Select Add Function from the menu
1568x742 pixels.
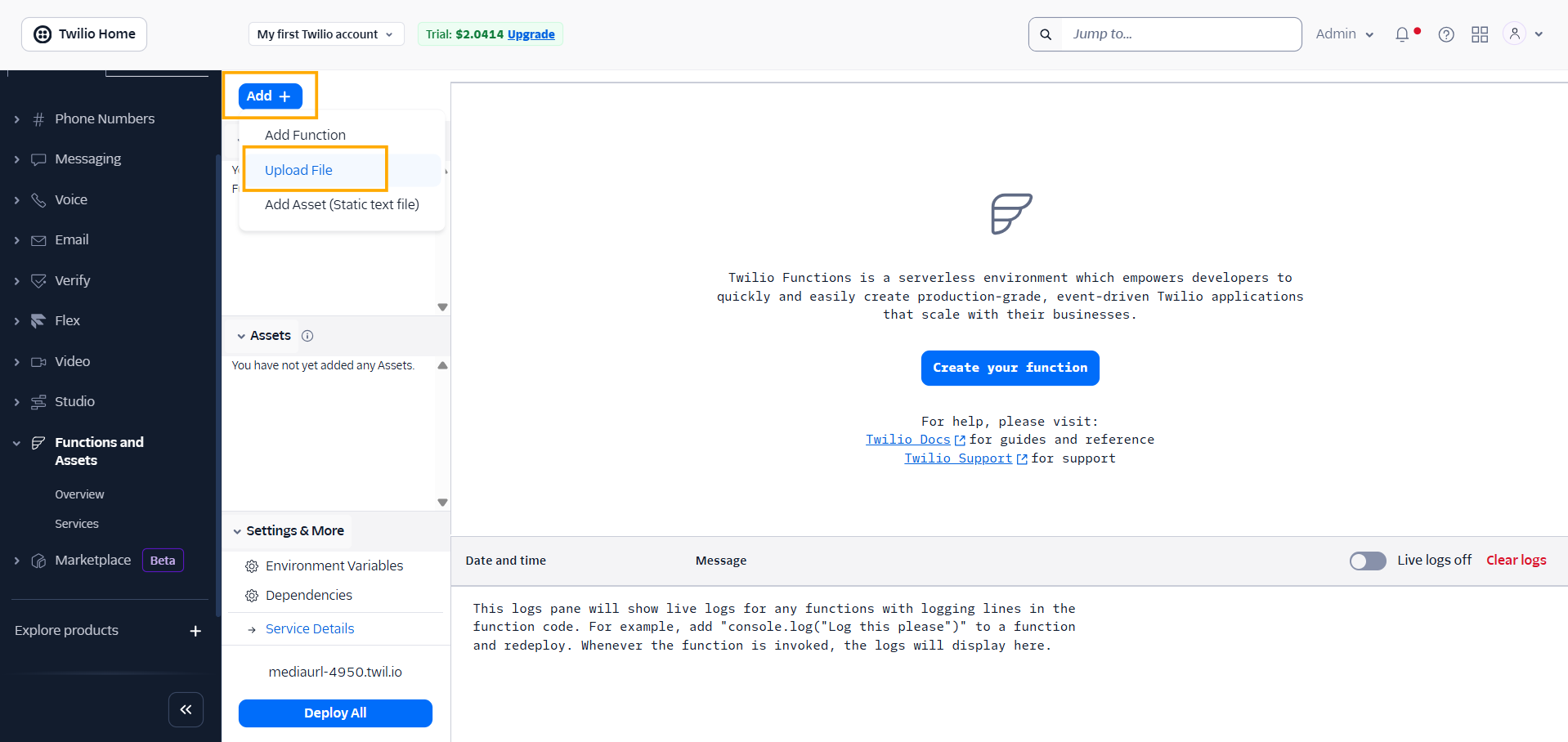[x=305, y=135]
